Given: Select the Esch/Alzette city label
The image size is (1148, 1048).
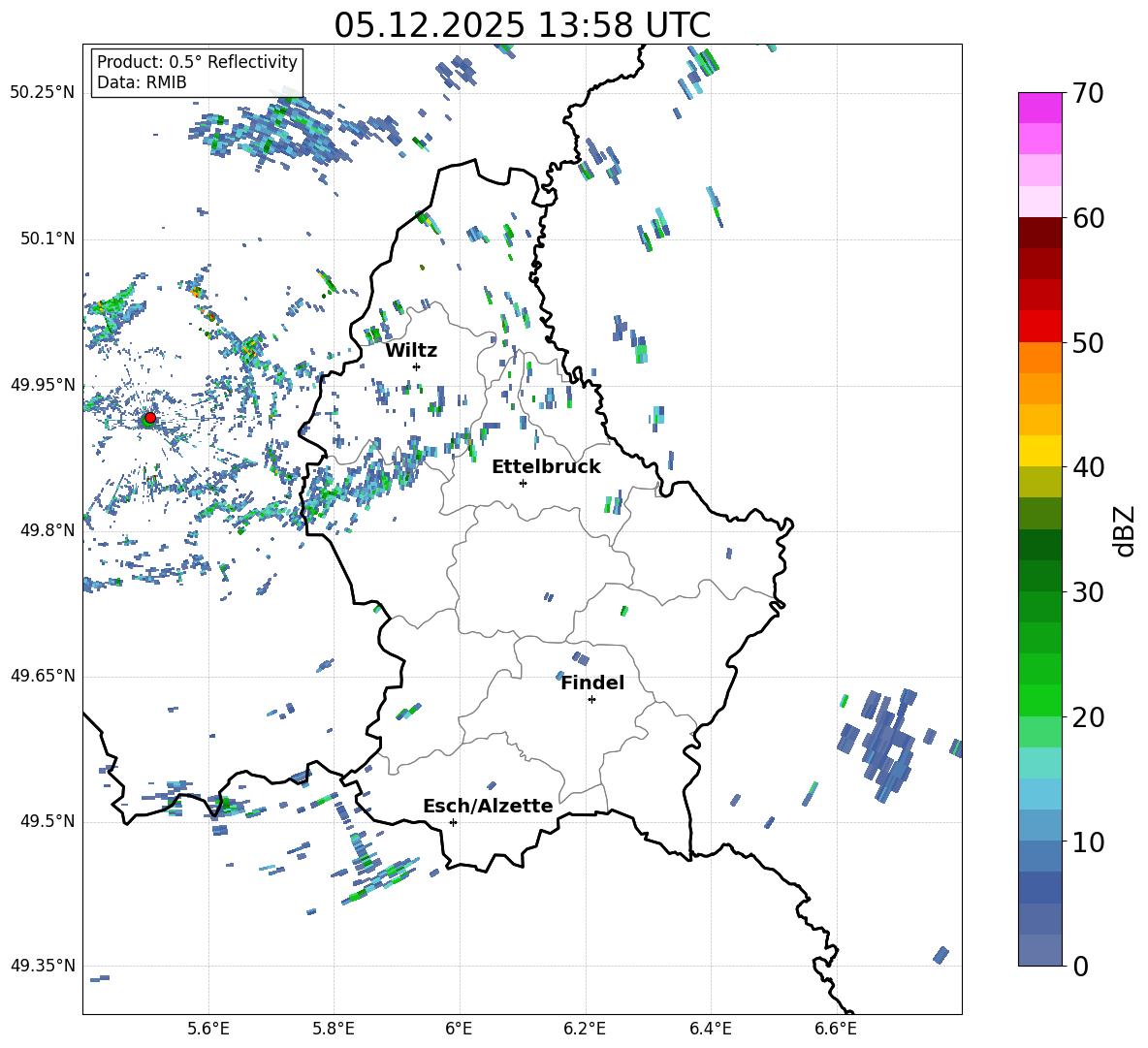Looking at the screenshot, I should pos(488,806).
